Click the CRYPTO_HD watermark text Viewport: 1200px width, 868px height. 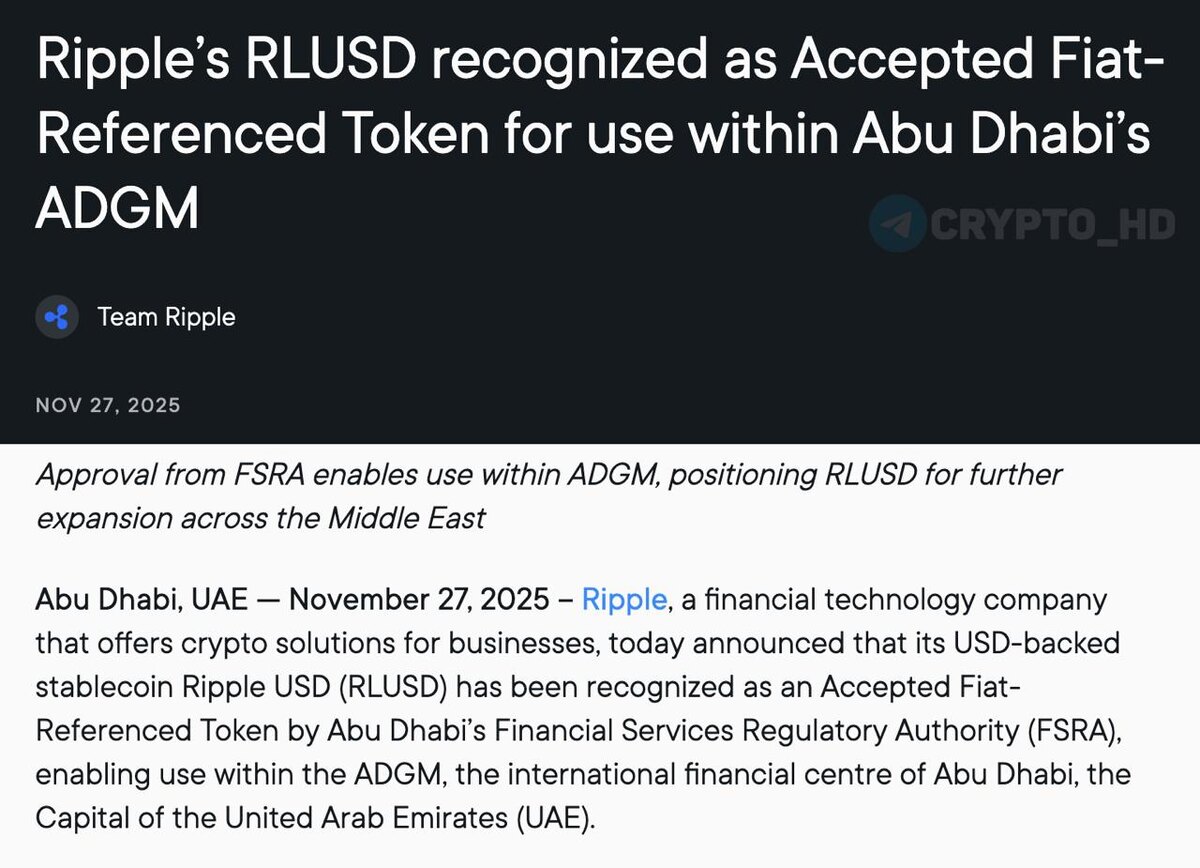pos(1052,225)
